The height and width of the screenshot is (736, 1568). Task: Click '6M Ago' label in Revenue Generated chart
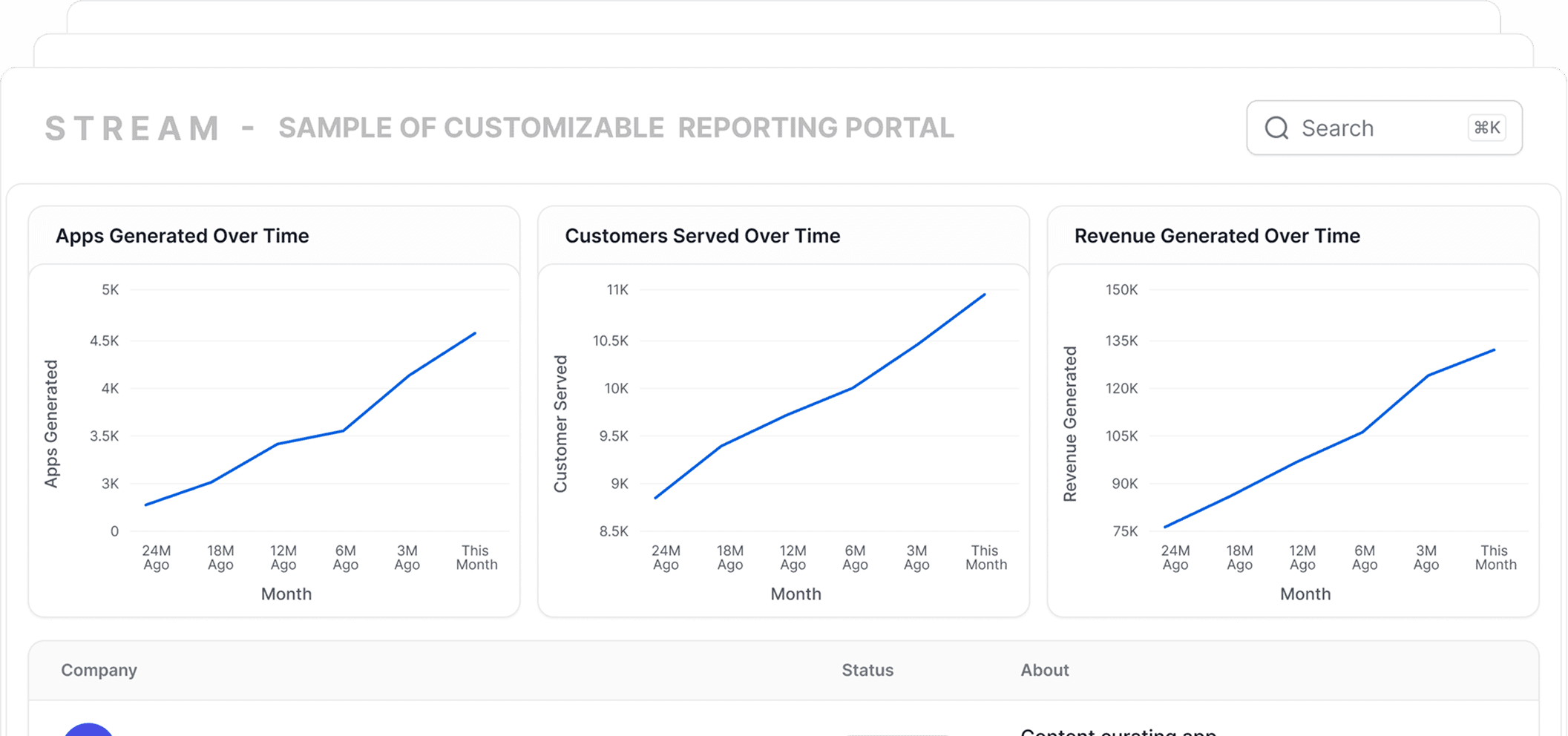tap(1364, 557)
